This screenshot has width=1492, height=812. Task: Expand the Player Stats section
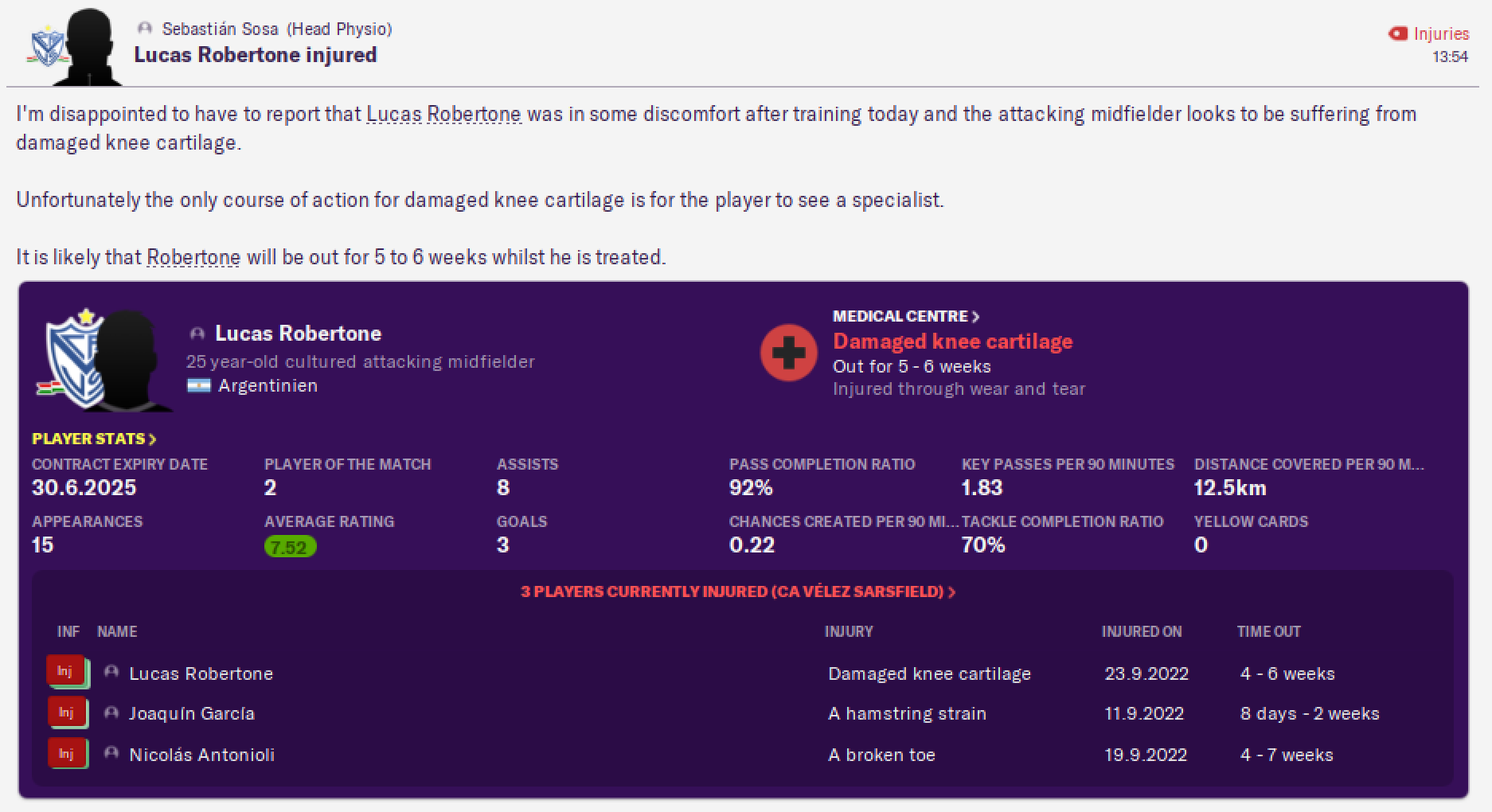(x=94, y=439)
